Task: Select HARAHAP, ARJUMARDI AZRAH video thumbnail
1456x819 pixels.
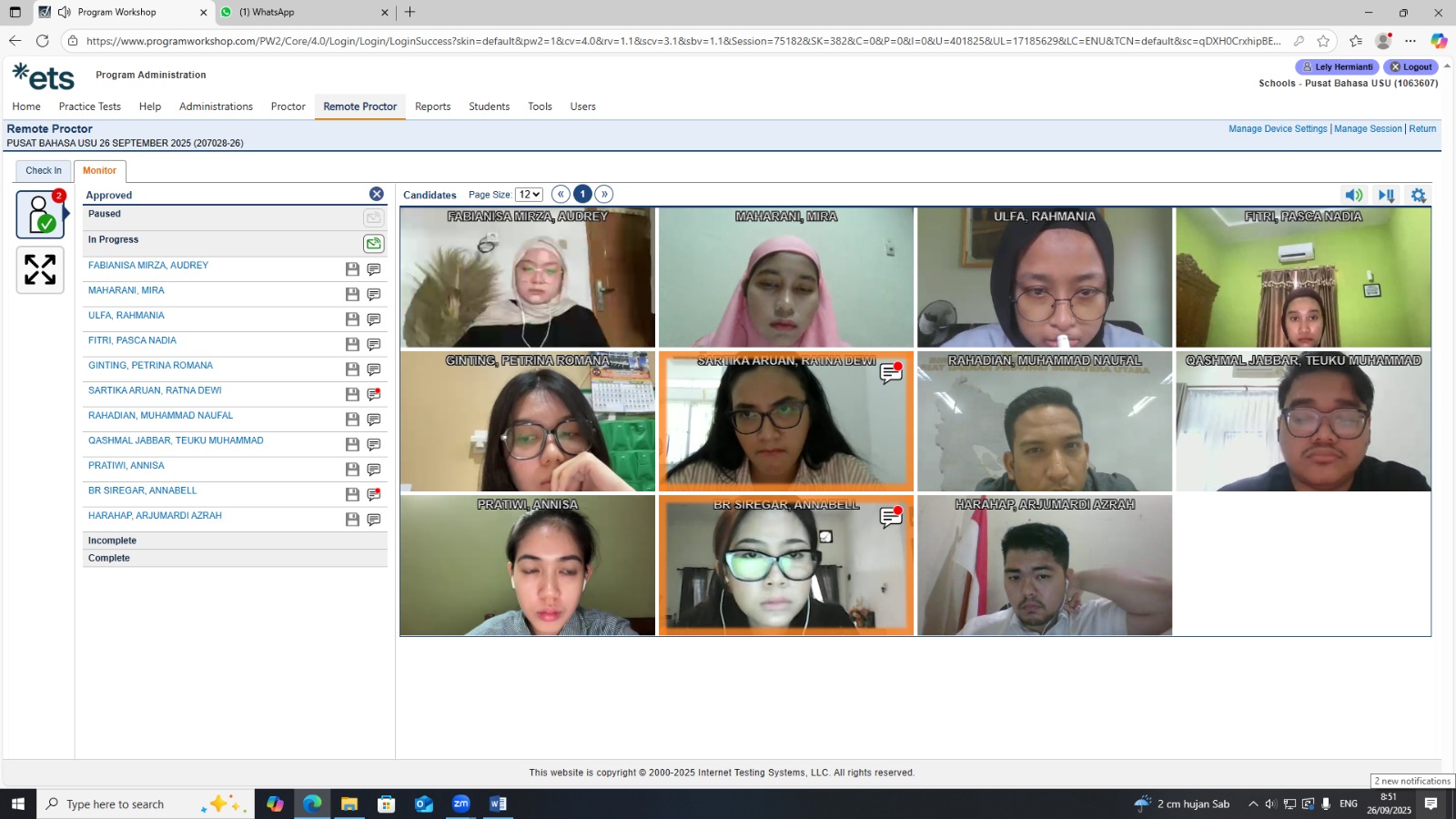Action: (1045, 565)
